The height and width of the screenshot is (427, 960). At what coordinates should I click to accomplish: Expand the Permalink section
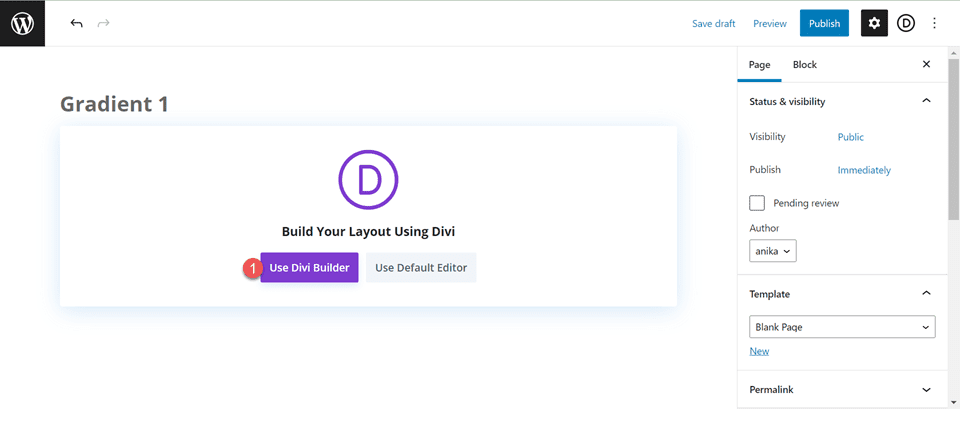[926, 389]
